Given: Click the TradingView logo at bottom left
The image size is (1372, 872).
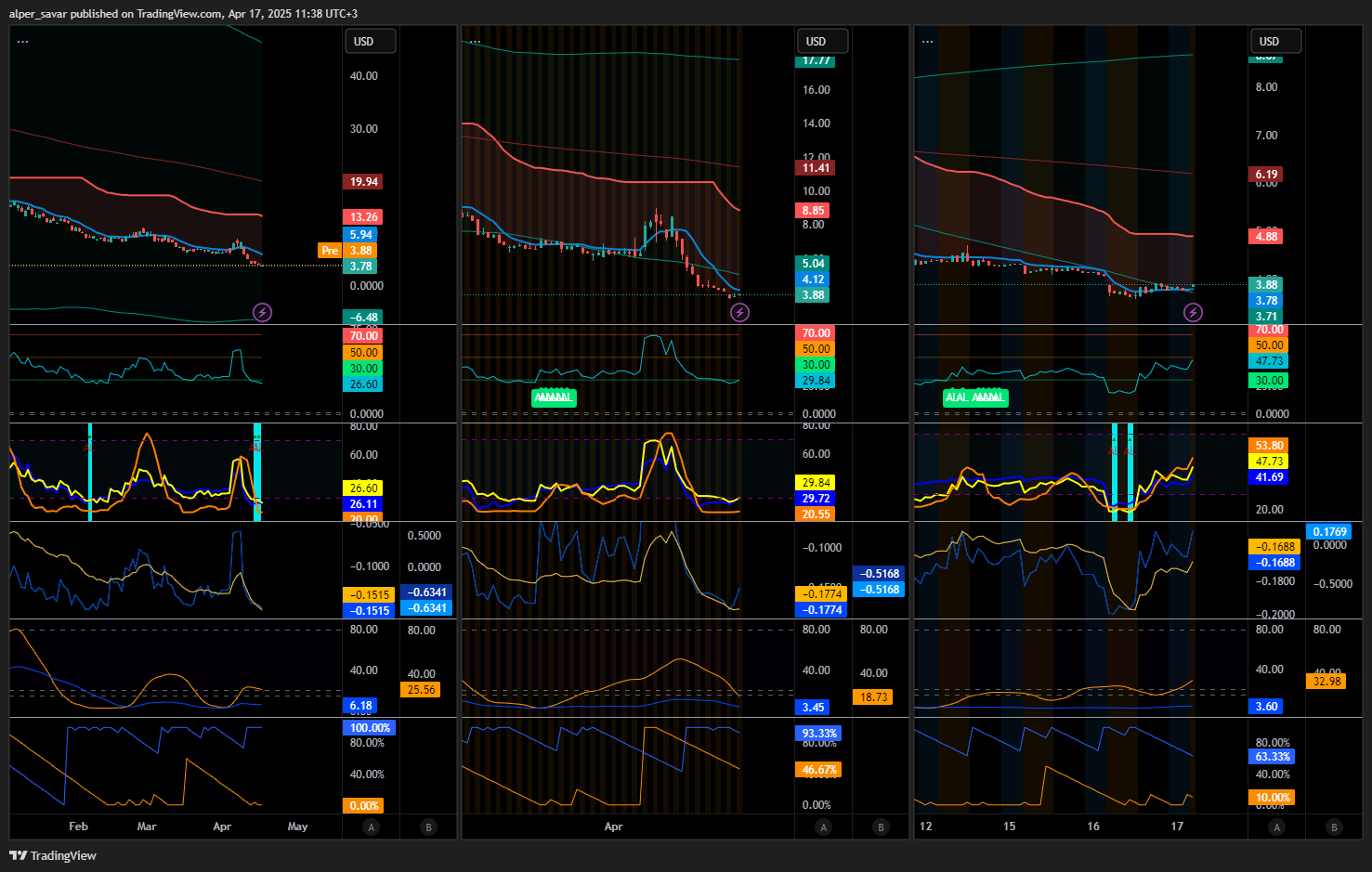Looking at the screenshot, I should point(53,855).
